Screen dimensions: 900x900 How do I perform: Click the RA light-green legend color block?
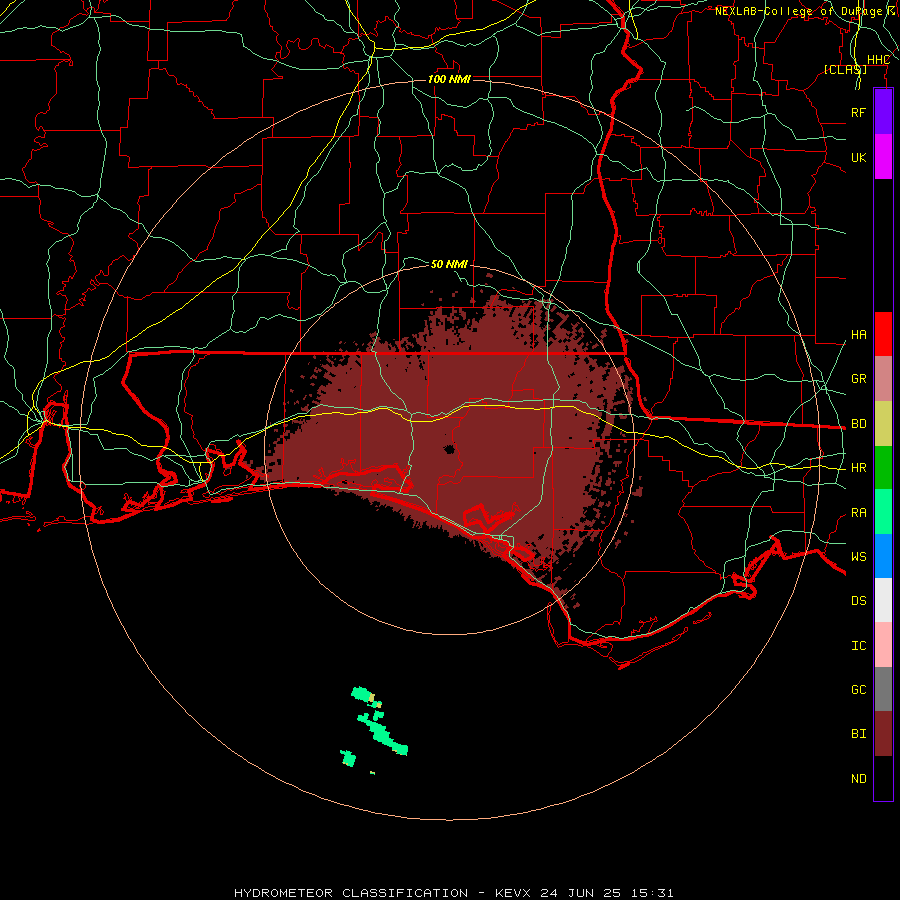pyautogui.click(x=883, y=512)
